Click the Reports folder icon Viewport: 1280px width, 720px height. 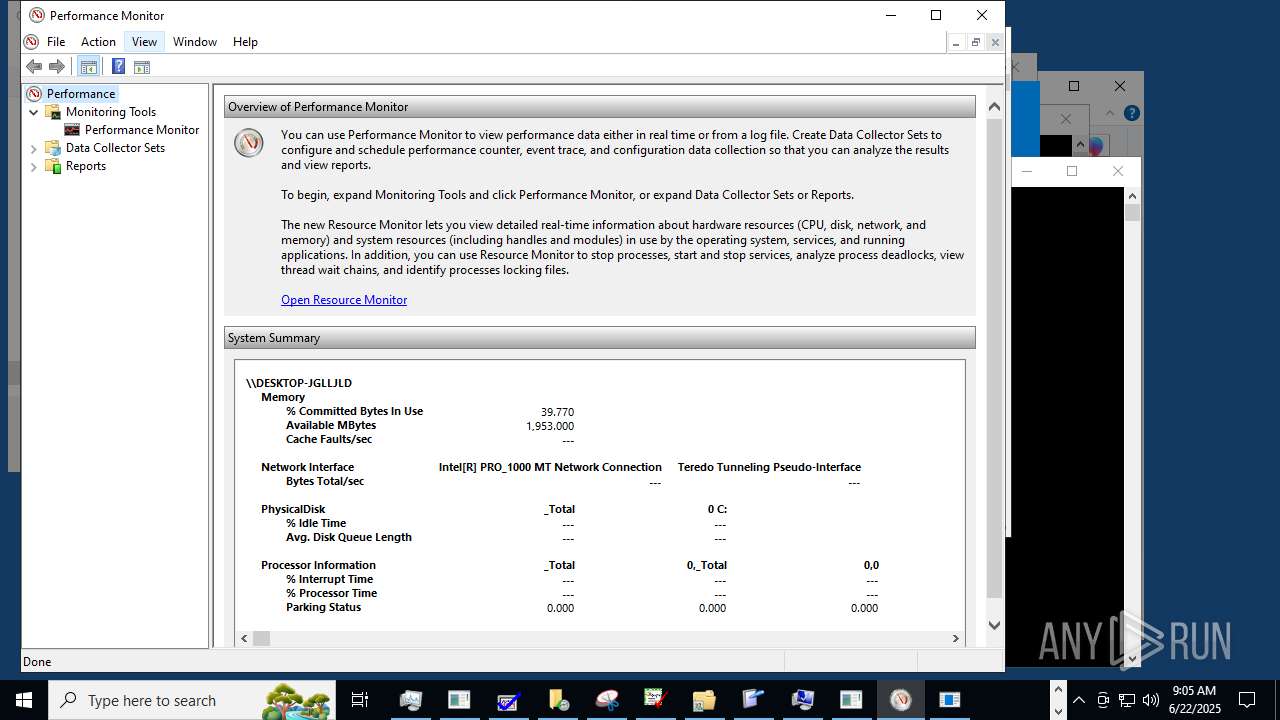pos(53,166)
